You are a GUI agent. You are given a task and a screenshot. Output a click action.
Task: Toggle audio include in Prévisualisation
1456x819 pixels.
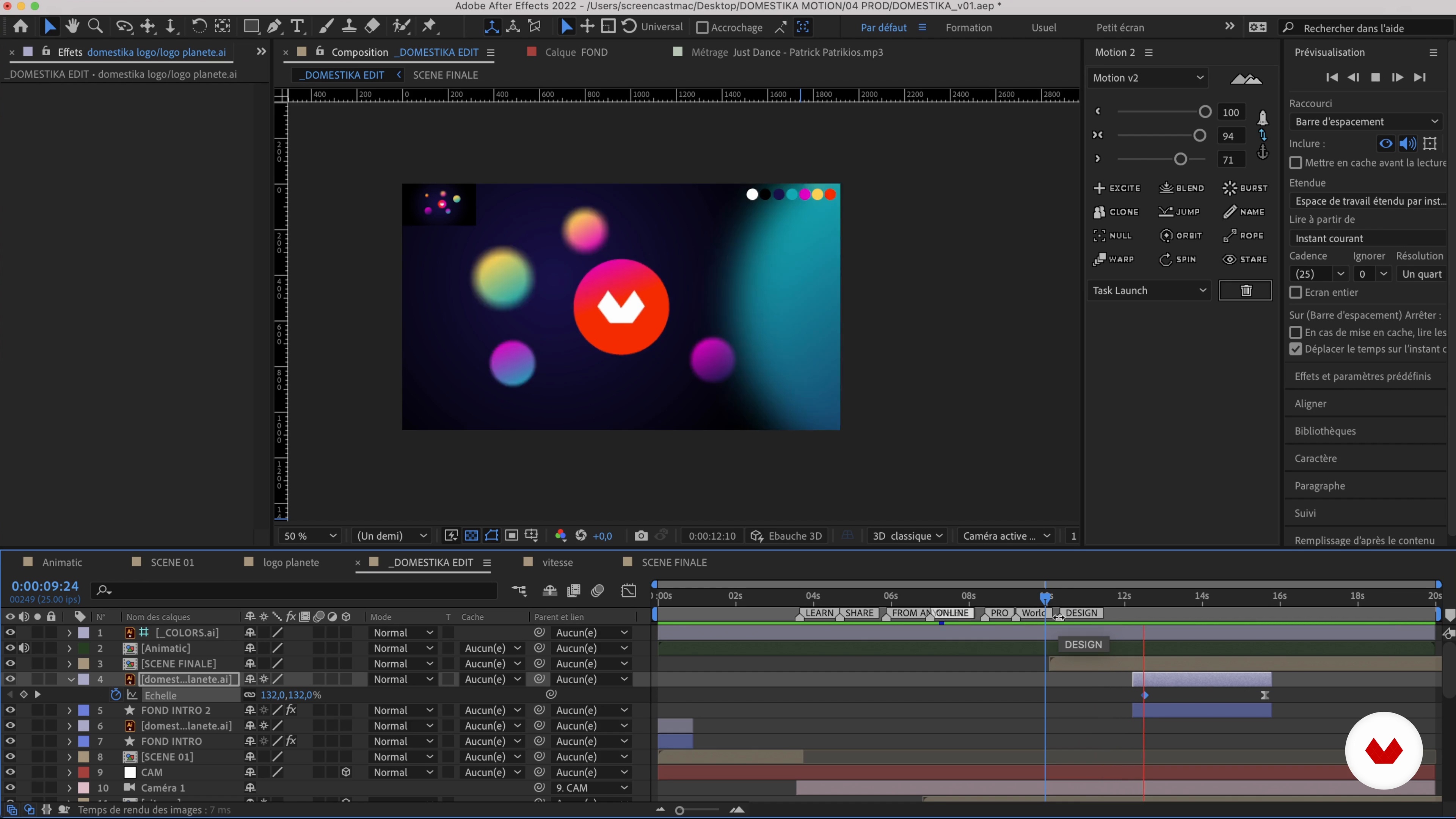click(x=1408, y=144)
